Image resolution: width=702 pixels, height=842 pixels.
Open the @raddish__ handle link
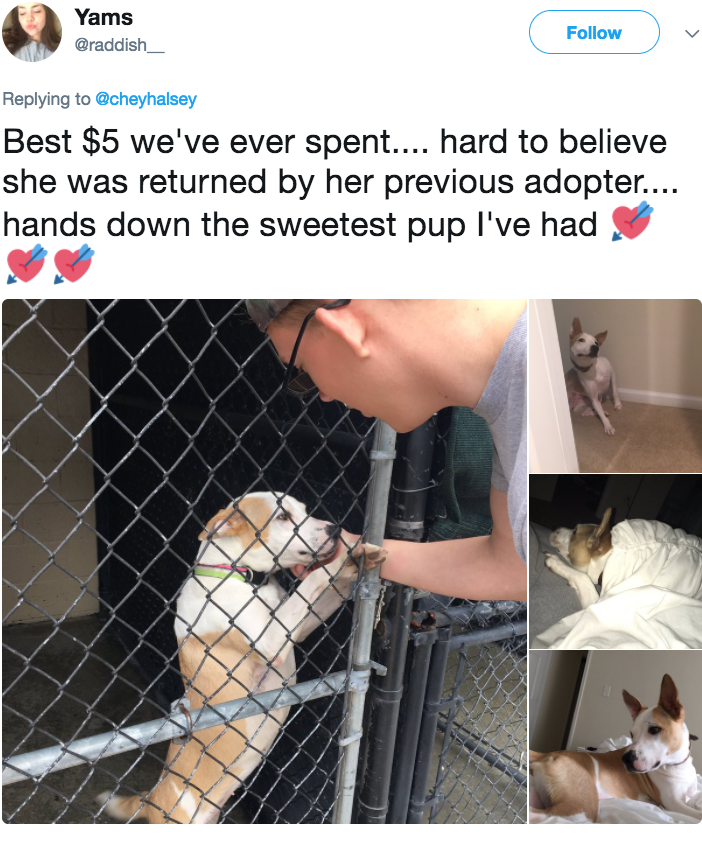coord(119,45)
